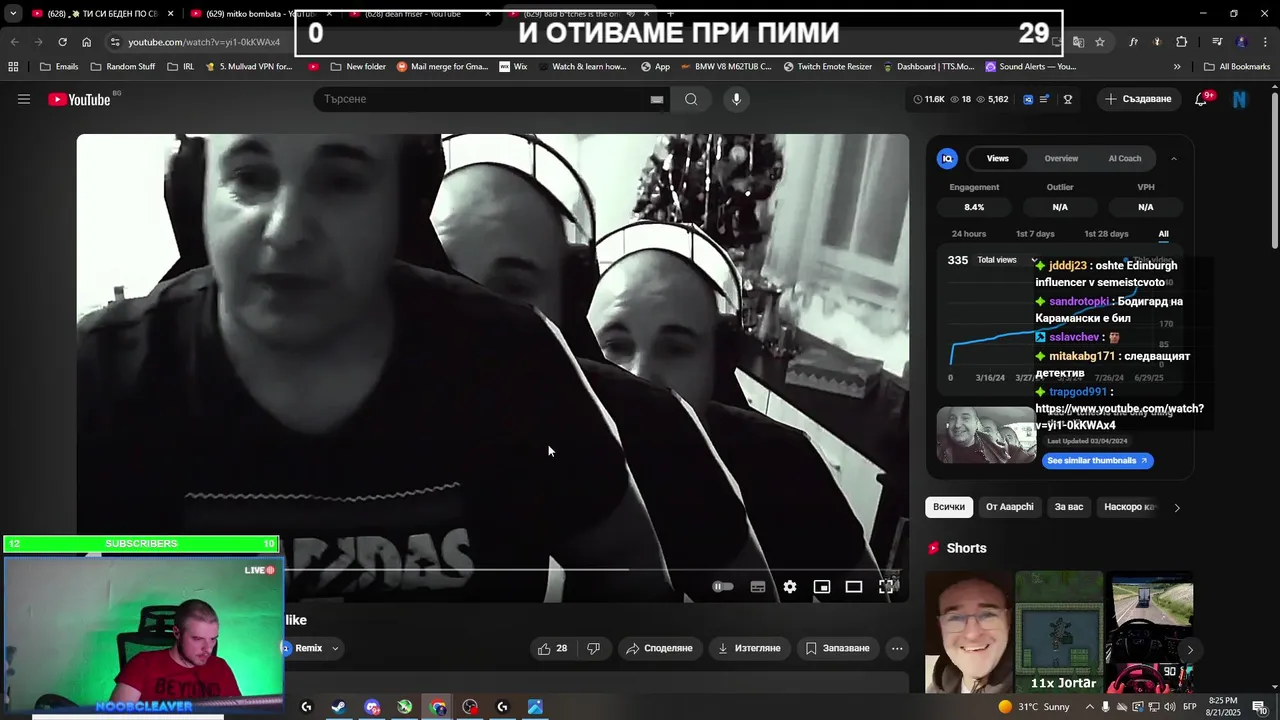Select the 1st 7 days range
The image size is (1280, 720).
(1035, 234)
